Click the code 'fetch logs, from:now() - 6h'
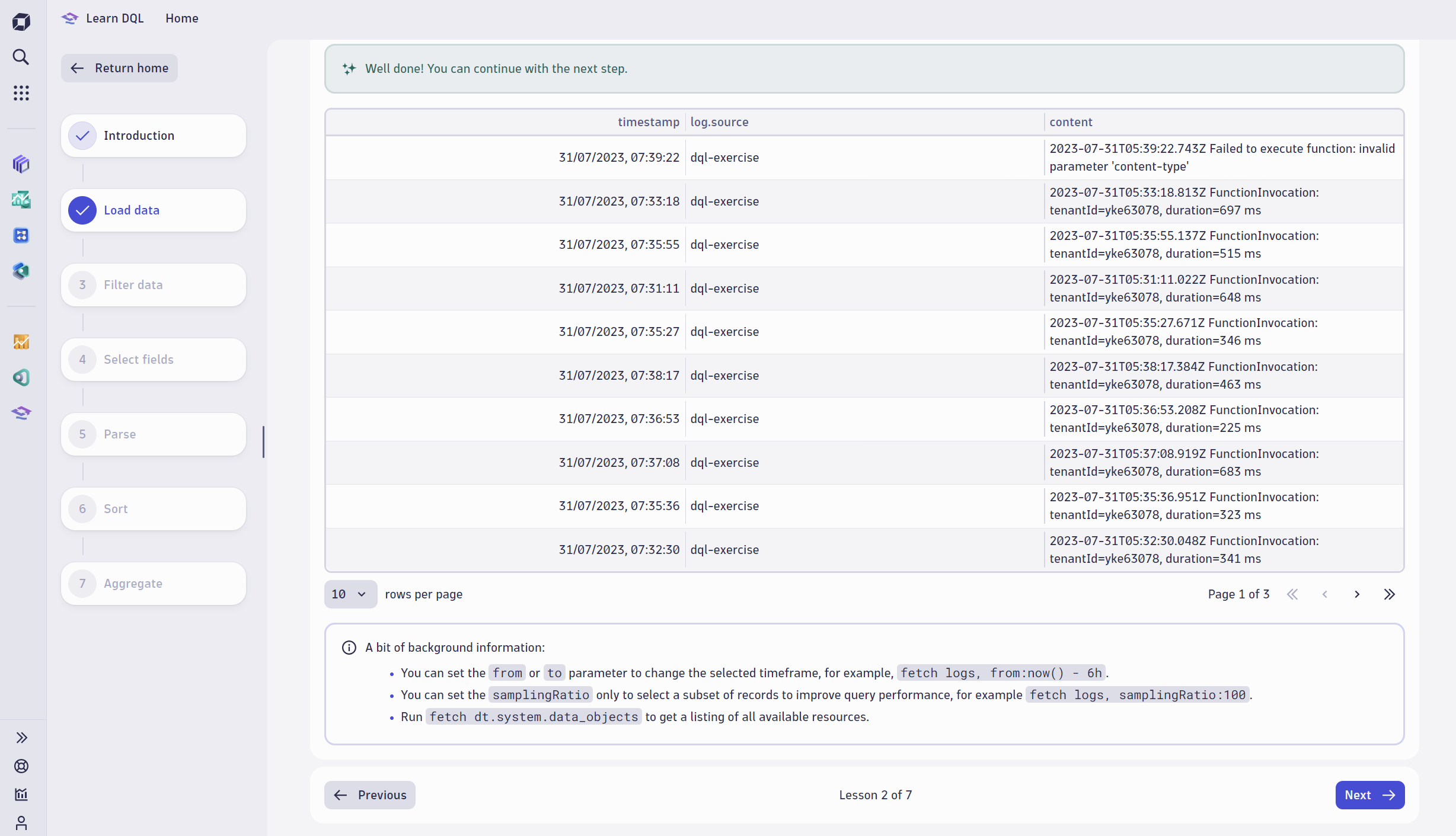Image resolution: width=1456 pixels, height=836 pixels. click(1001, 673)
